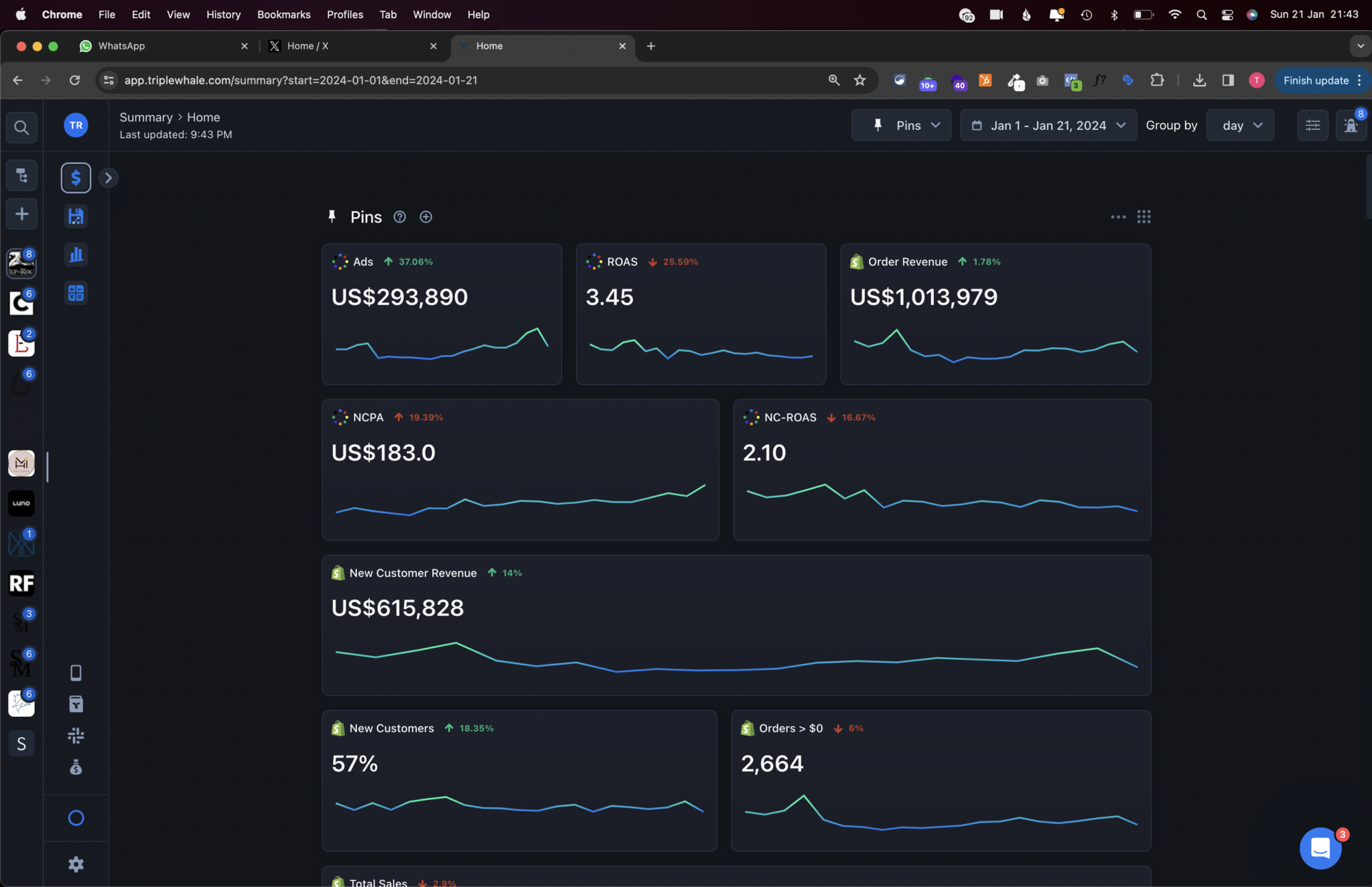Open the store hierarchy icon in sidebar
The width and height of the screenshot is (1372, 887).
(21, 176)
